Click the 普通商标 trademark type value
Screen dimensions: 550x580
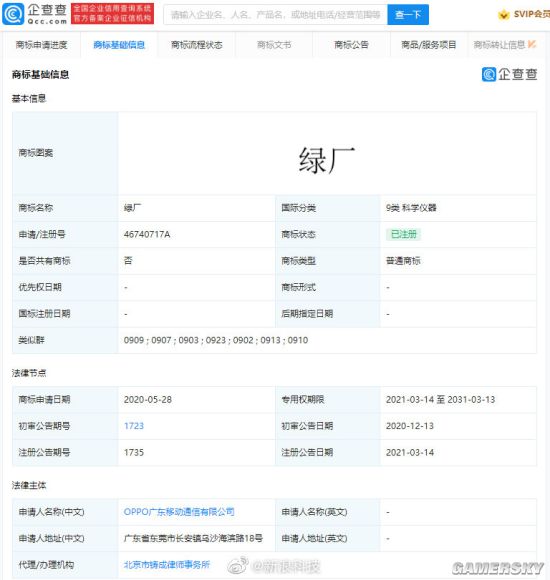403,261
